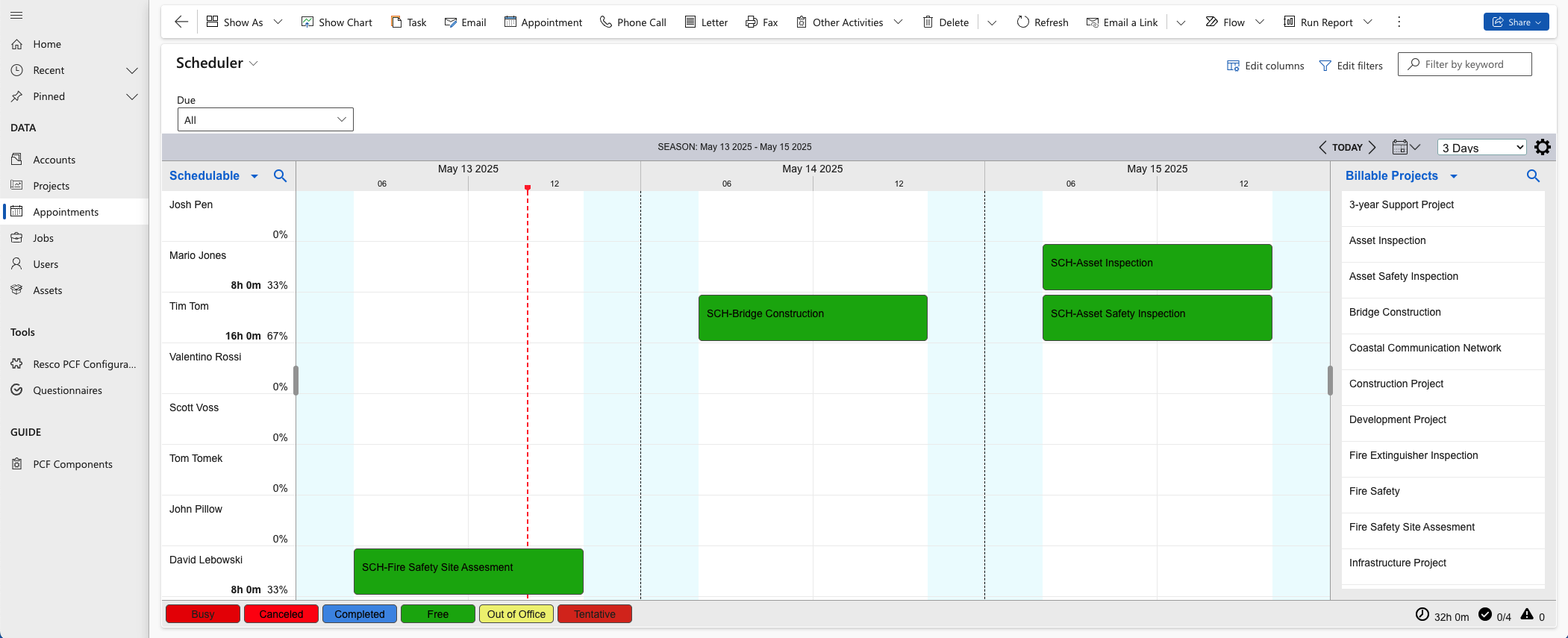Open PCF Components guide
Image resolution: width=1568 pixels, height=638 pixels.
[x=75, y=464]
